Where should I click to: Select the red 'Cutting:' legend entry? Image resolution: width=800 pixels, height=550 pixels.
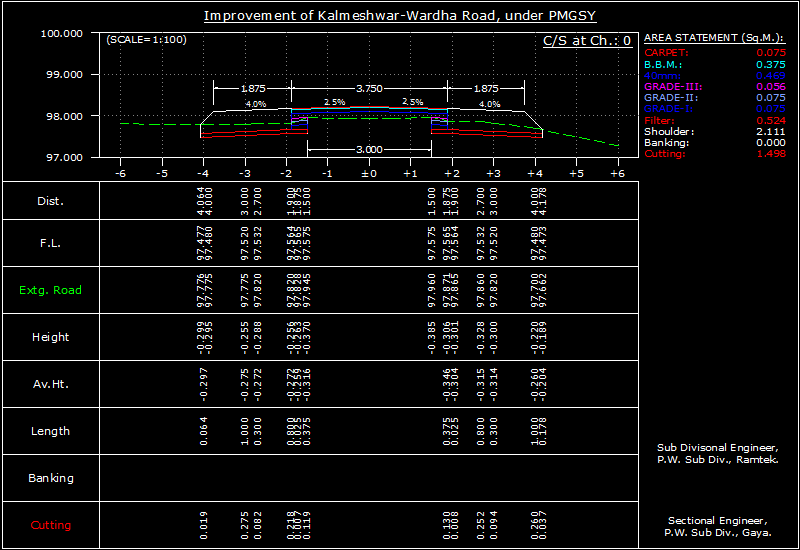coord(665,154)
